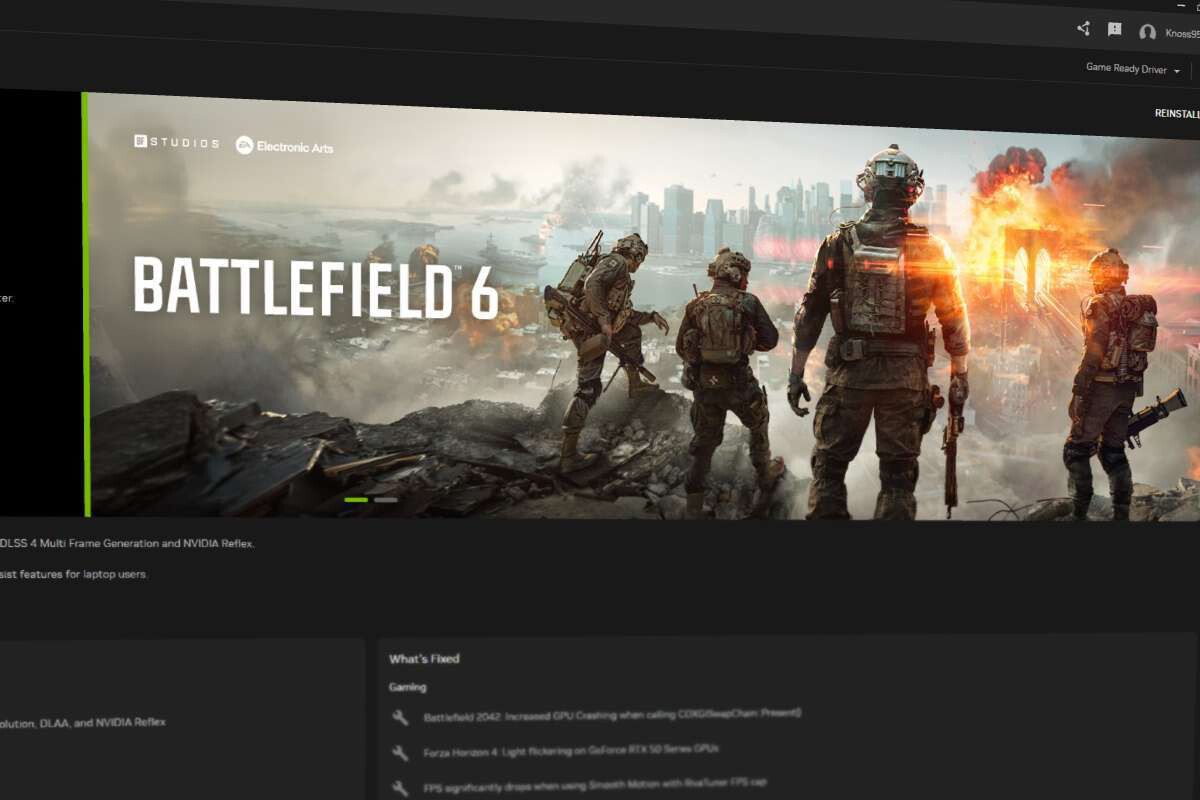Click the BATTLEFIELD 6 title text
The height and width of the screenshot is (800, 1200).
315,287
